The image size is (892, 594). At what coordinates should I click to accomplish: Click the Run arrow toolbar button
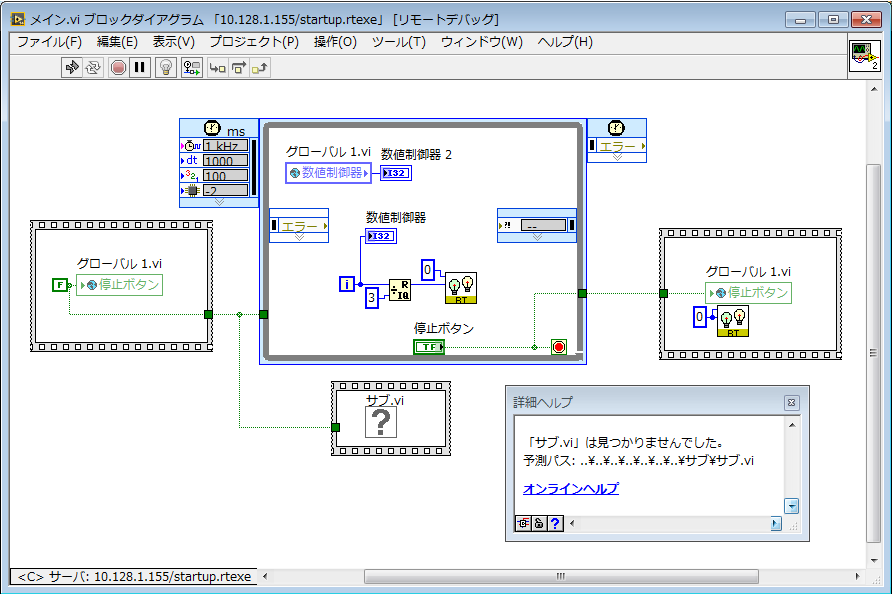point(71,68)
